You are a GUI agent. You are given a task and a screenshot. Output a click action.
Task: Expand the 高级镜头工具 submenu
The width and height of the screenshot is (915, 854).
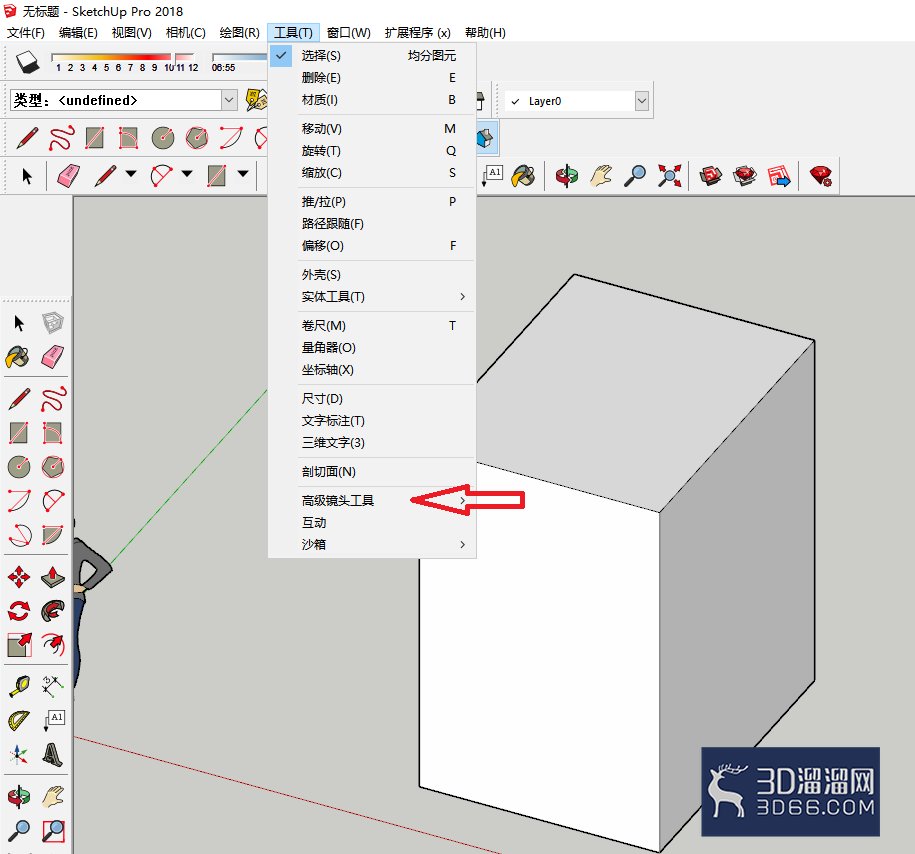372,500
